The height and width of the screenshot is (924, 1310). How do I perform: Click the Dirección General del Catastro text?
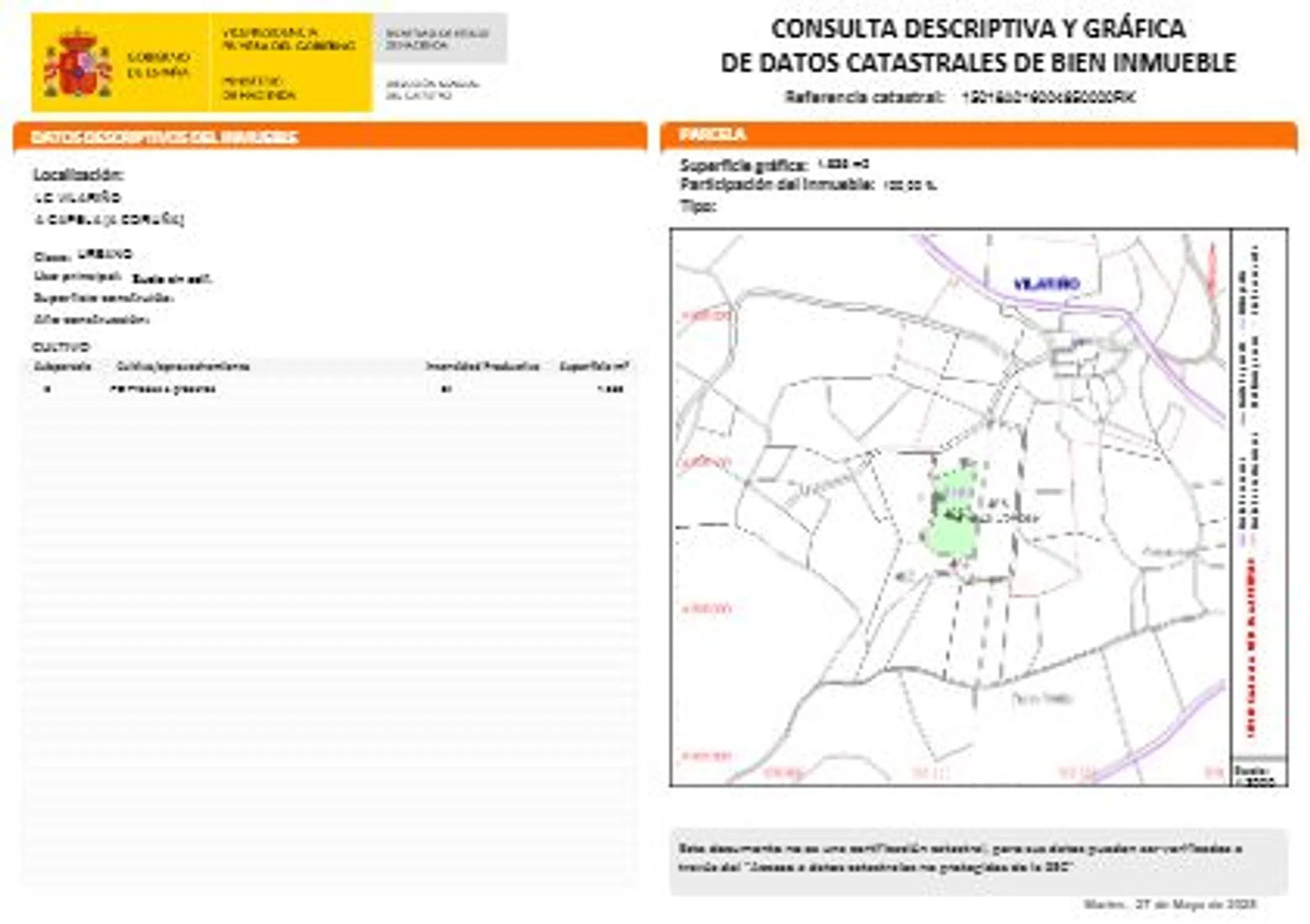point(431,89)
